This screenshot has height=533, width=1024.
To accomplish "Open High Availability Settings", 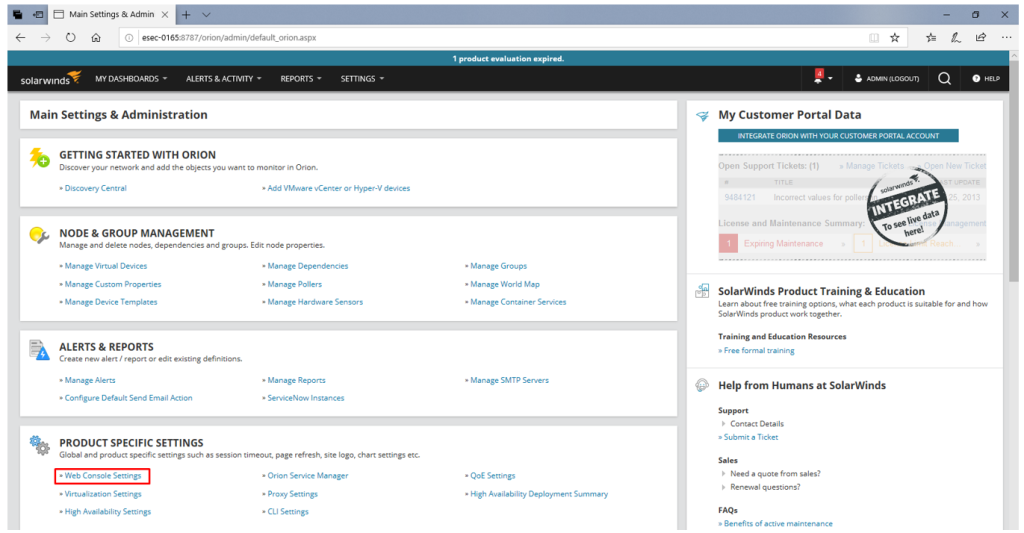I will coord(108,511).
